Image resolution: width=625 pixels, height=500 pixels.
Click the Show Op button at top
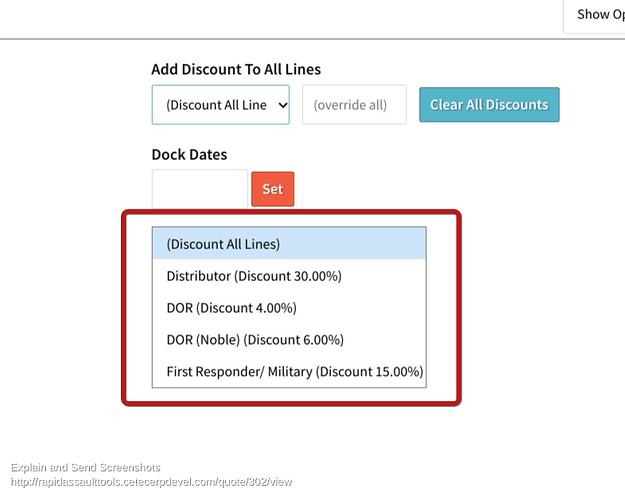tap(596, 15)
